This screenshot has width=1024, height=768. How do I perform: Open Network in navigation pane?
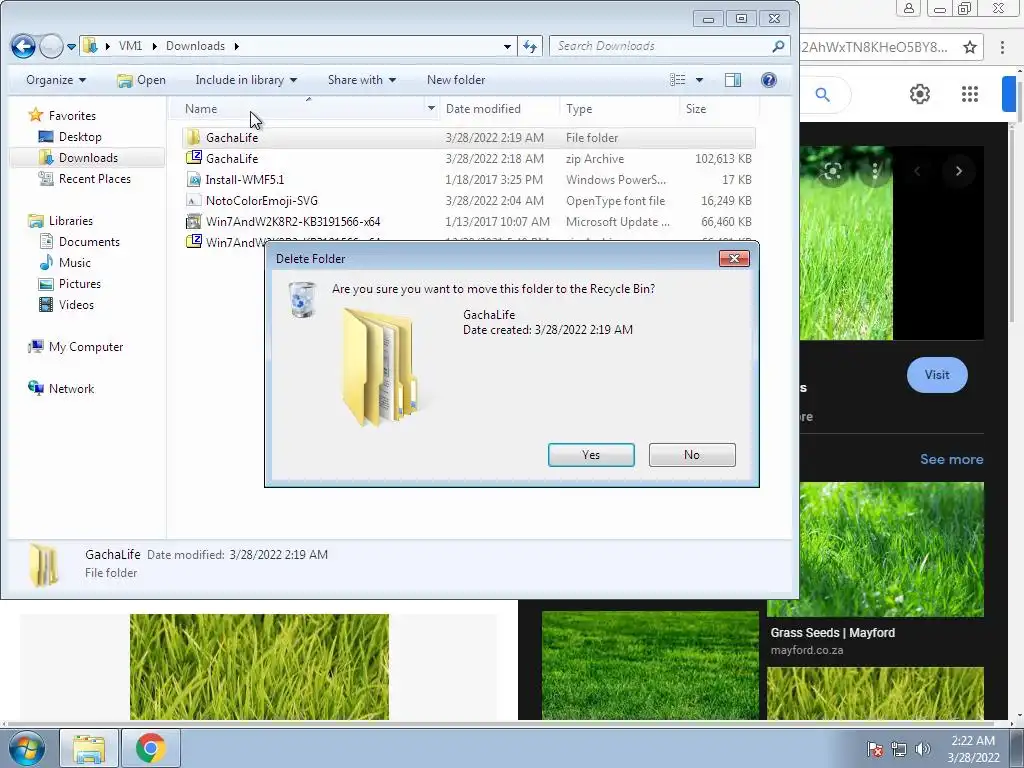(61, 389)
